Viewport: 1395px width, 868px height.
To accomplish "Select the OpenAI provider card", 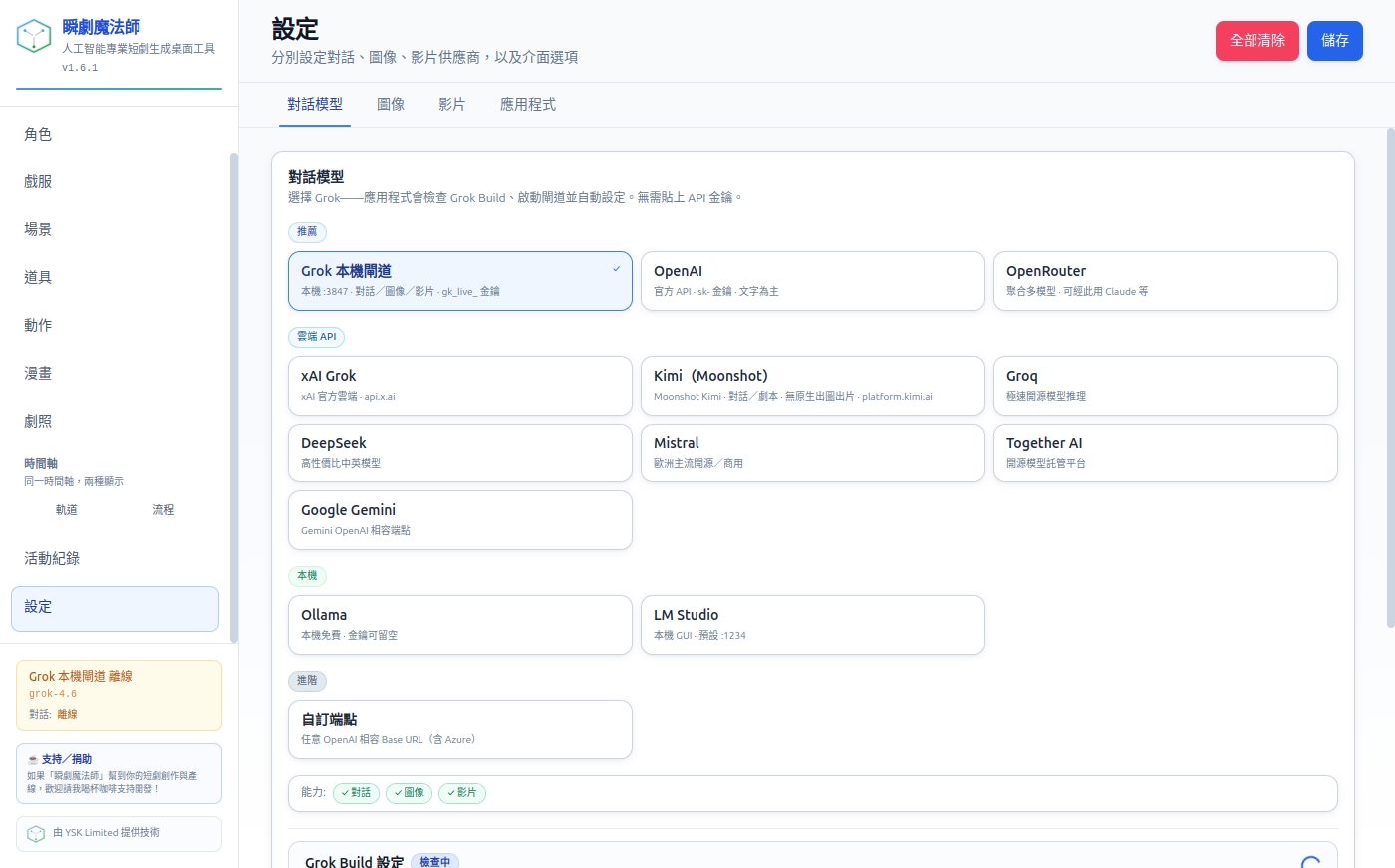I will (813, 281).
